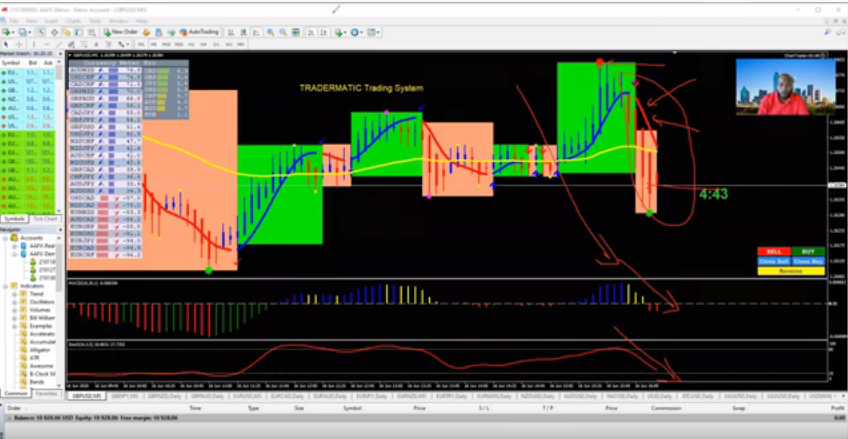Toggle the Navigator panel icon
The width and height of the screenshot is (848, 439).
tap(66, 32)
